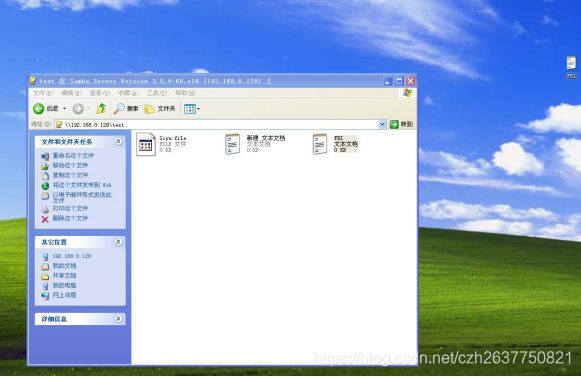Click the move file icon in tasks
581x377 pixels.
click(45, 166)
